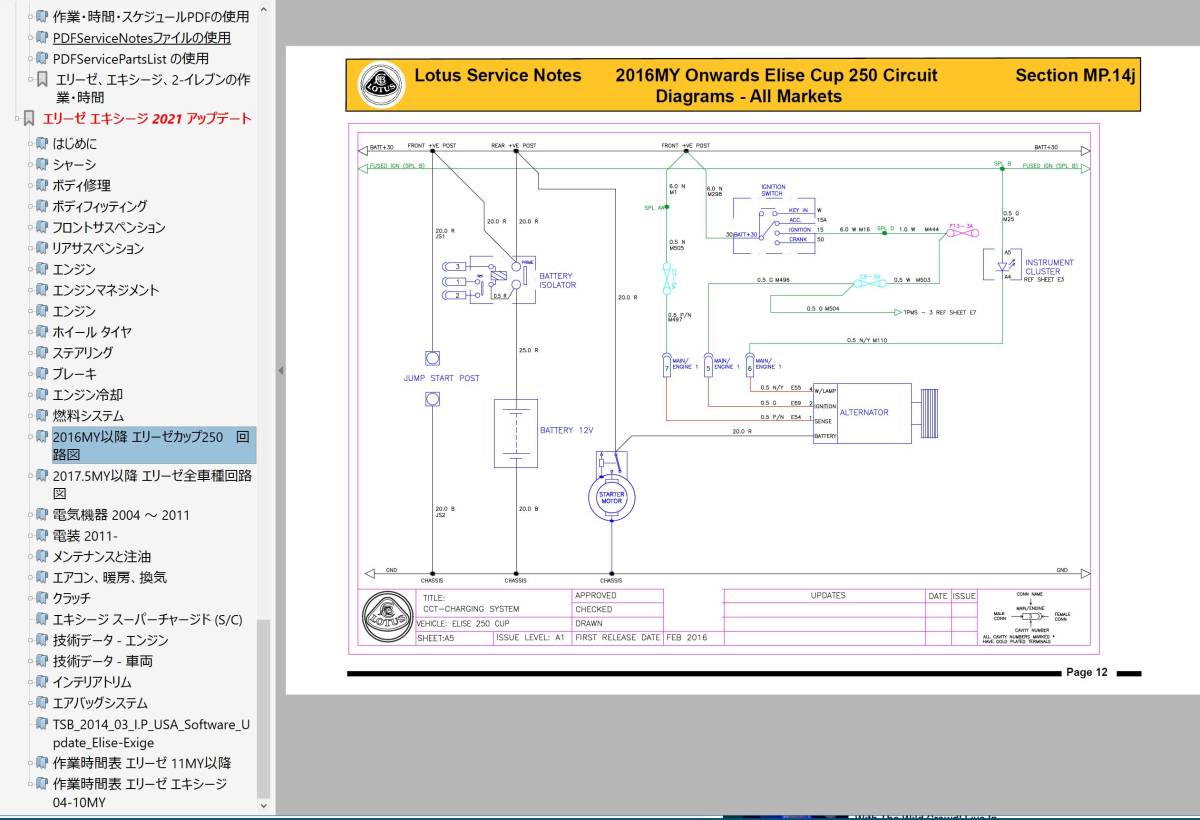Click the outline bookmark icon beside エリーゼ、エキシージ、2-イレブンの作業・時間
1200x820 pixels.
[42, 80]
